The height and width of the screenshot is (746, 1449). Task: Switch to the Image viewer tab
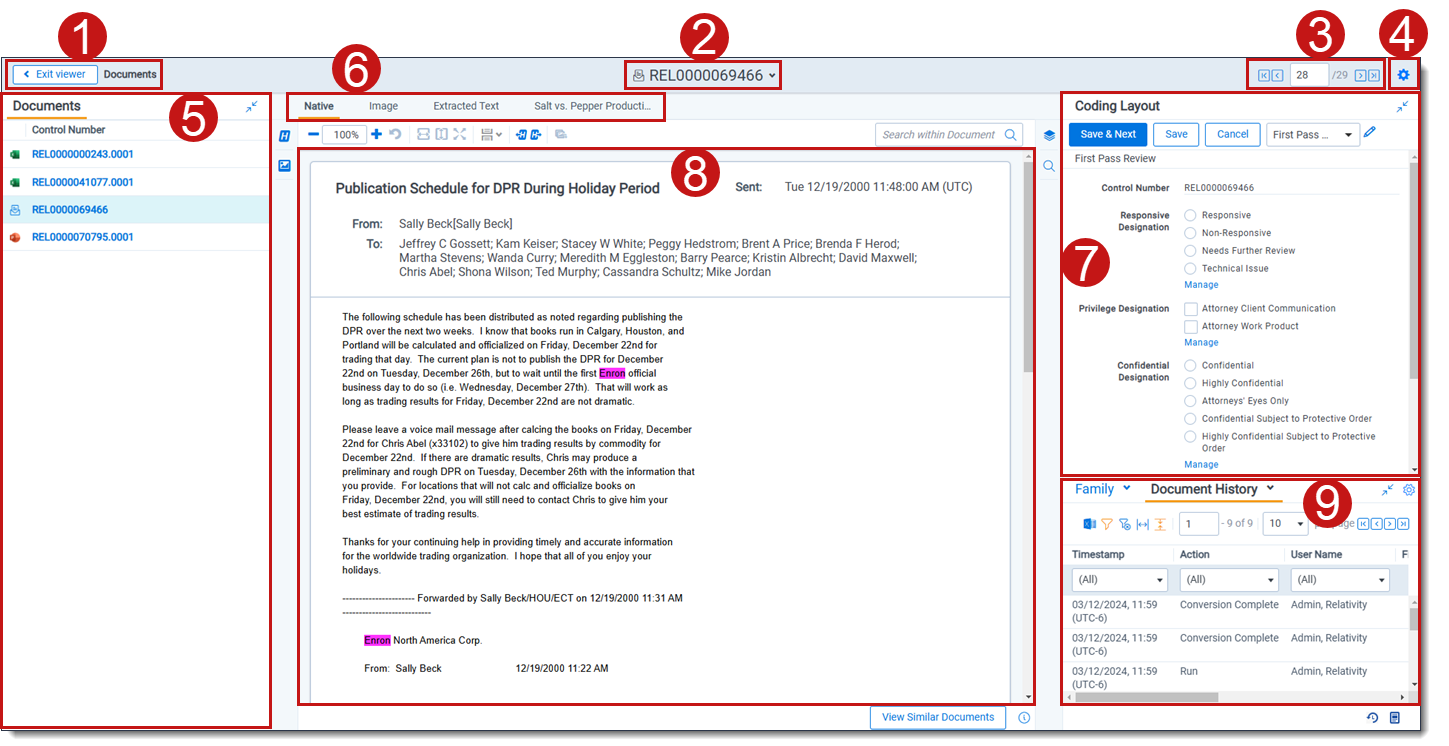click(383, 106)
